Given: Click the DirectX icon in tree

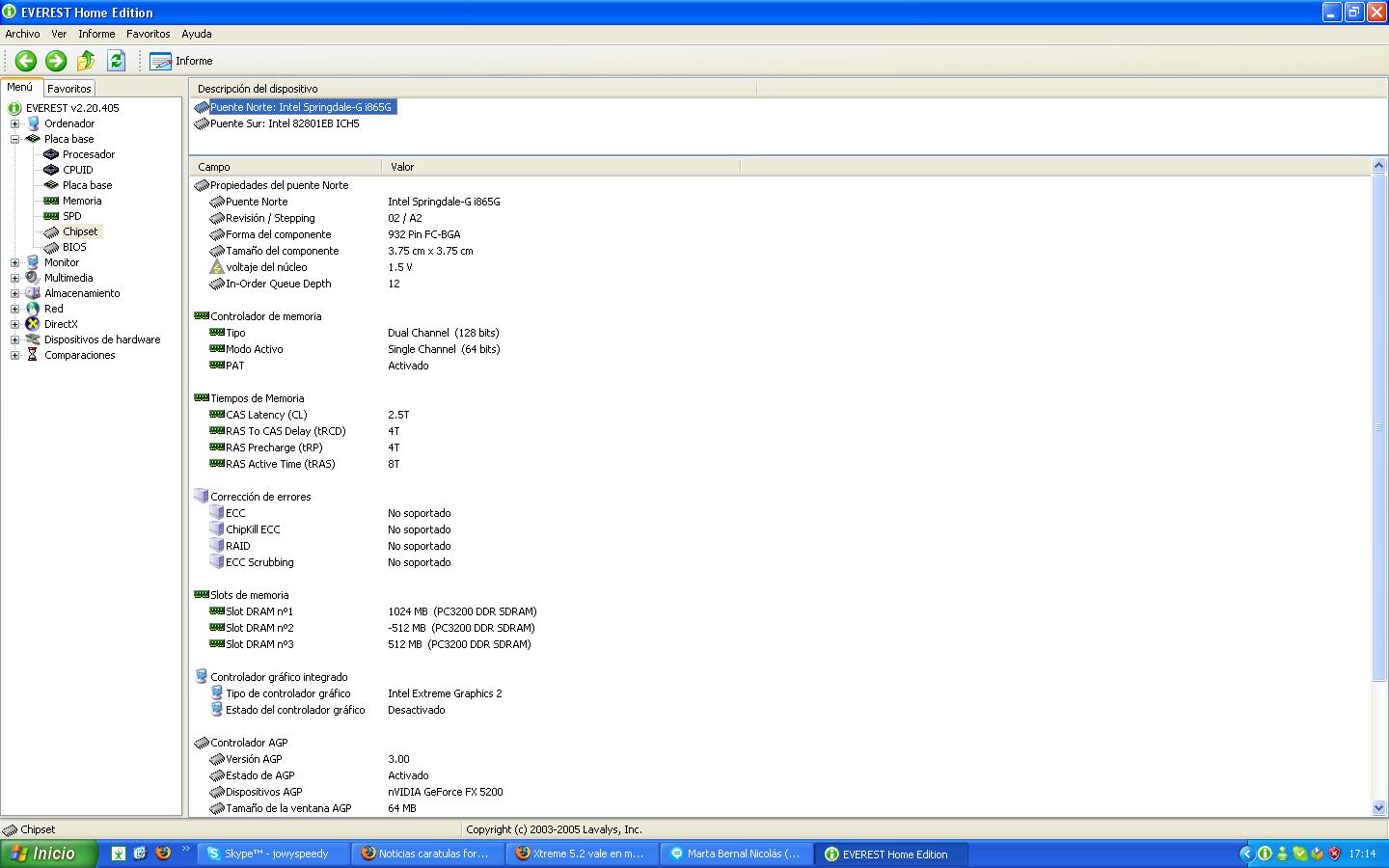Looking at the screenshot, I should coord(33,324).
